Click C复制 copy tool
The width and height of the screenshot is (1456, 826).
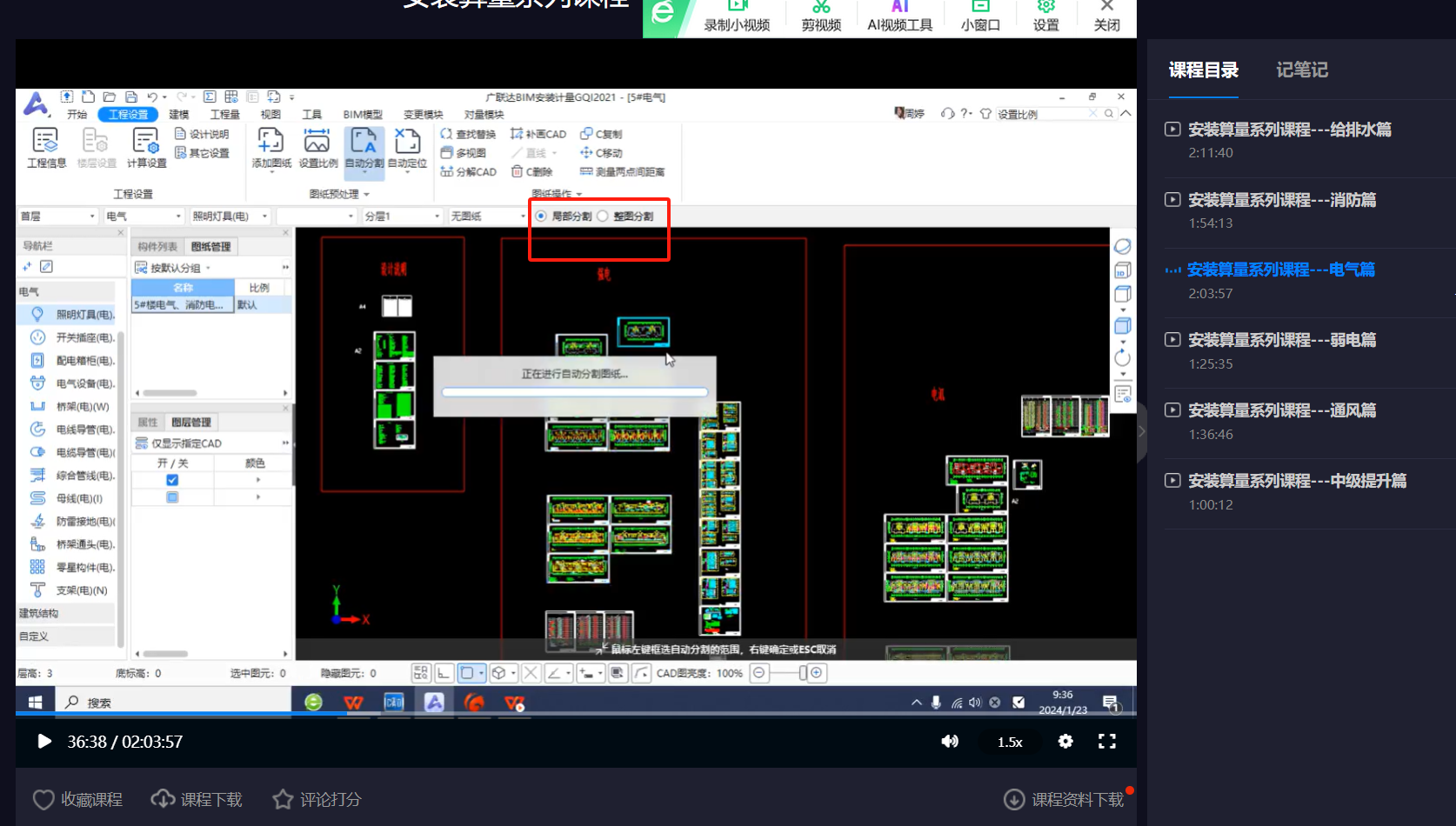pyautogui.click(x=601, y=134)
